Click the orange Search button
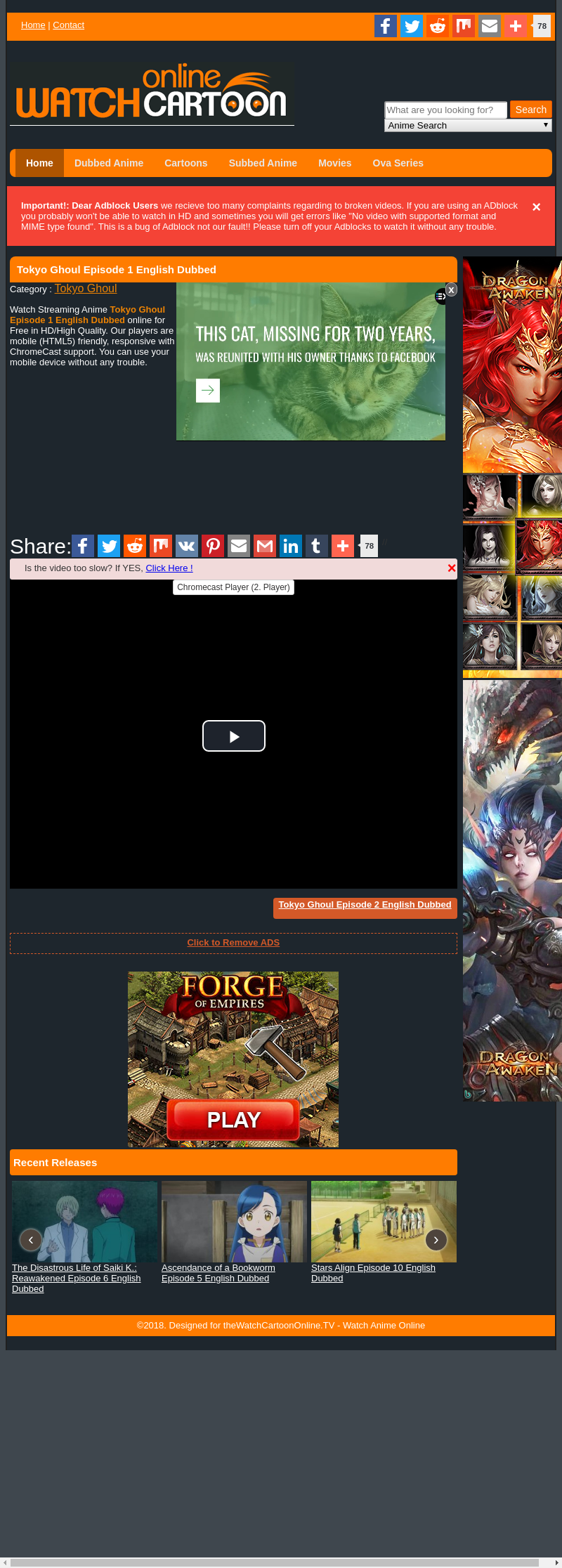This screenshot has height=1568, width=562. click(530, 110)
